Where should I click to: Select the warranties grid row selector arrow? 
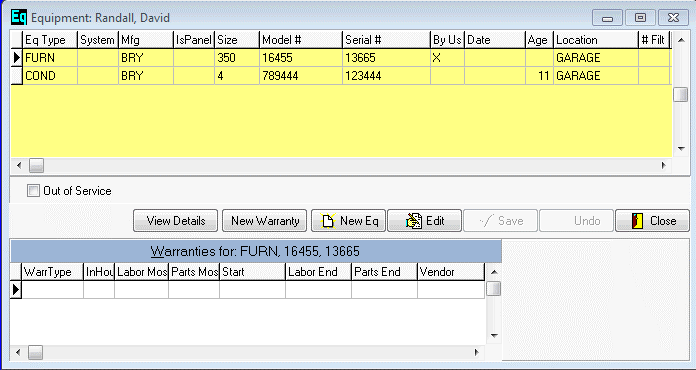16,290
